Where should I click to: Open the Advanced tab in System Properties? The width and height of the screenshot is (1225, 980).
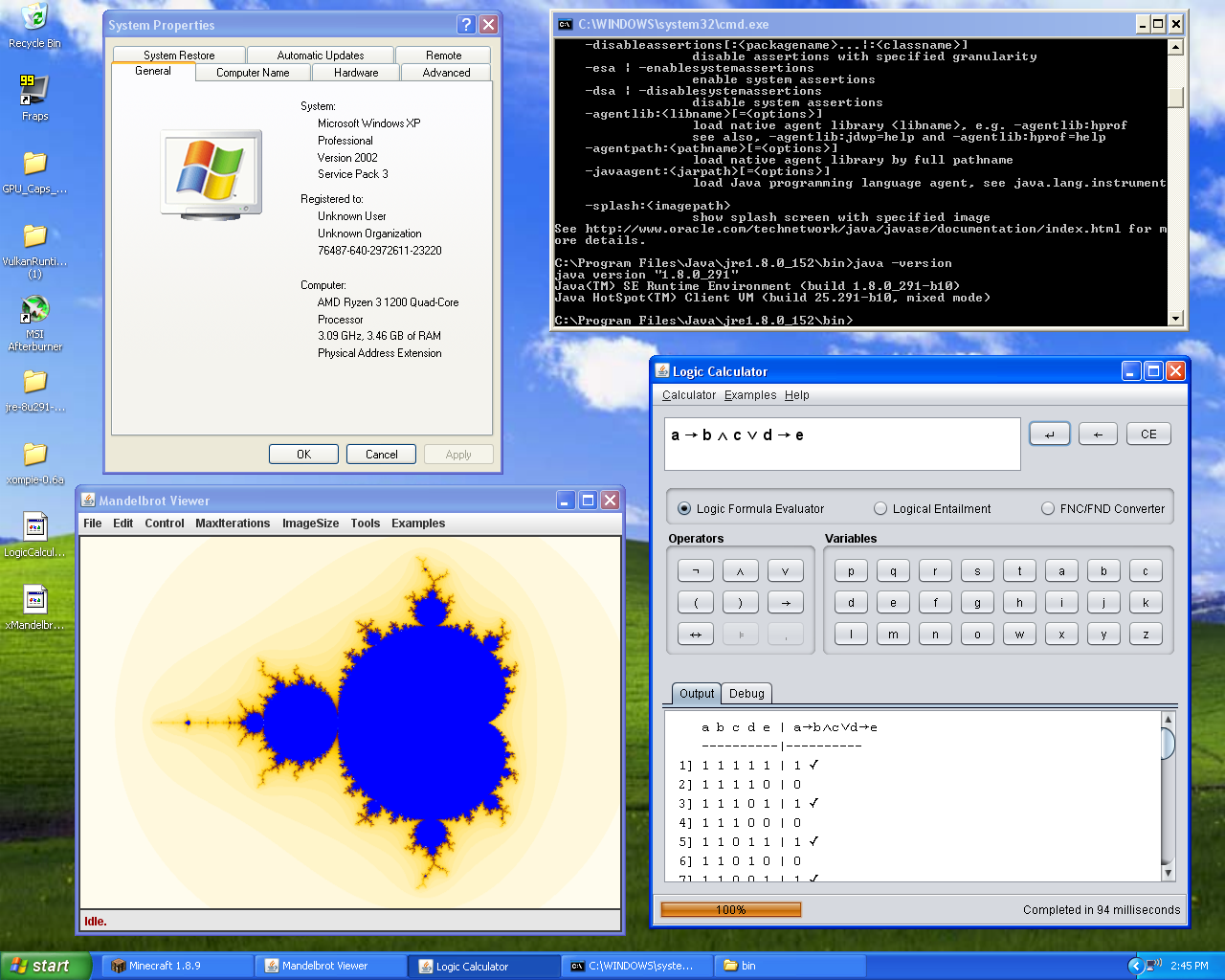446,73
